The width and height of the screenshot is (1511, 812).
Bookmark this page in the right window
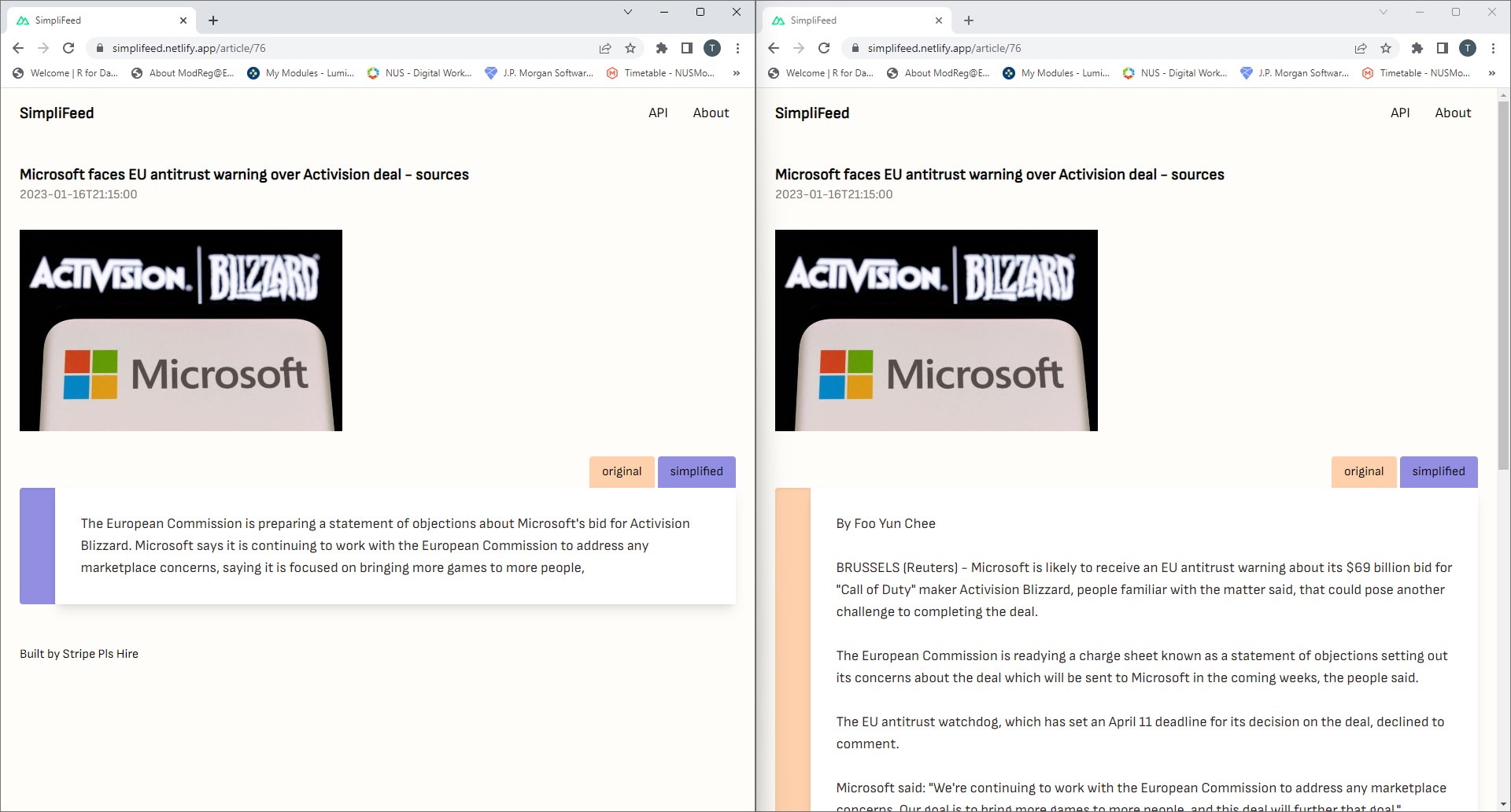click(1386, 48)
